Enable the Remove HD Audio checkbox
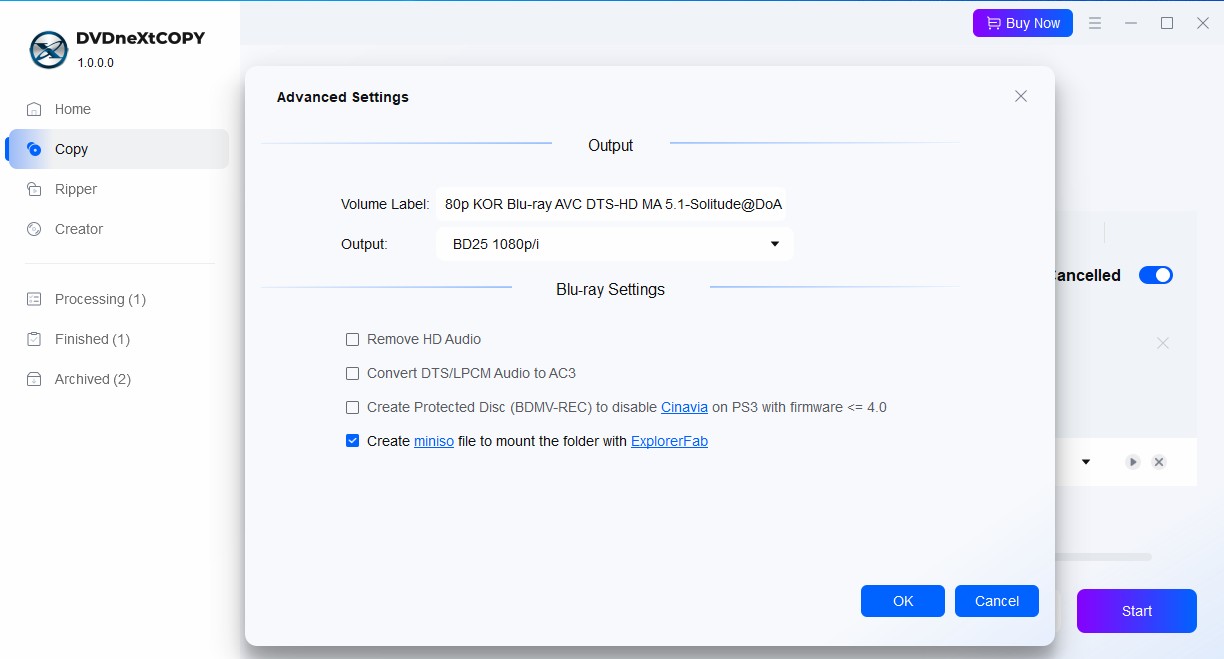 [x=352, y=339]
